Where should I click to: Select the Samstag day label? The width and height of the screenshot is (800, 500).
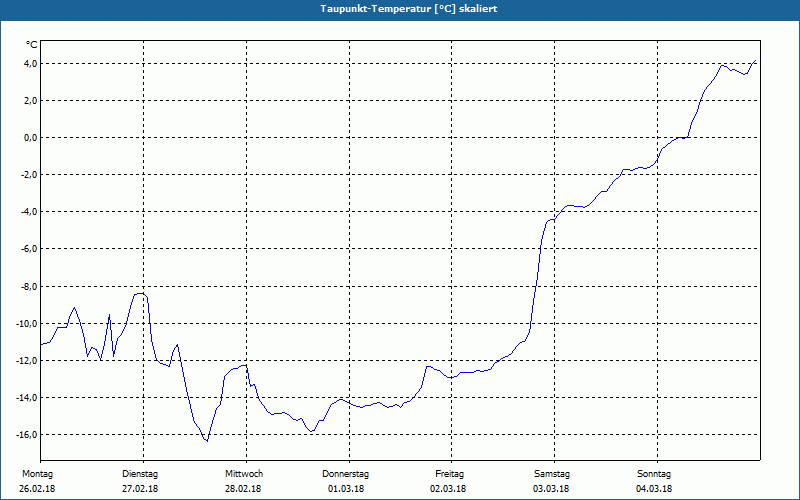(552, 474)
